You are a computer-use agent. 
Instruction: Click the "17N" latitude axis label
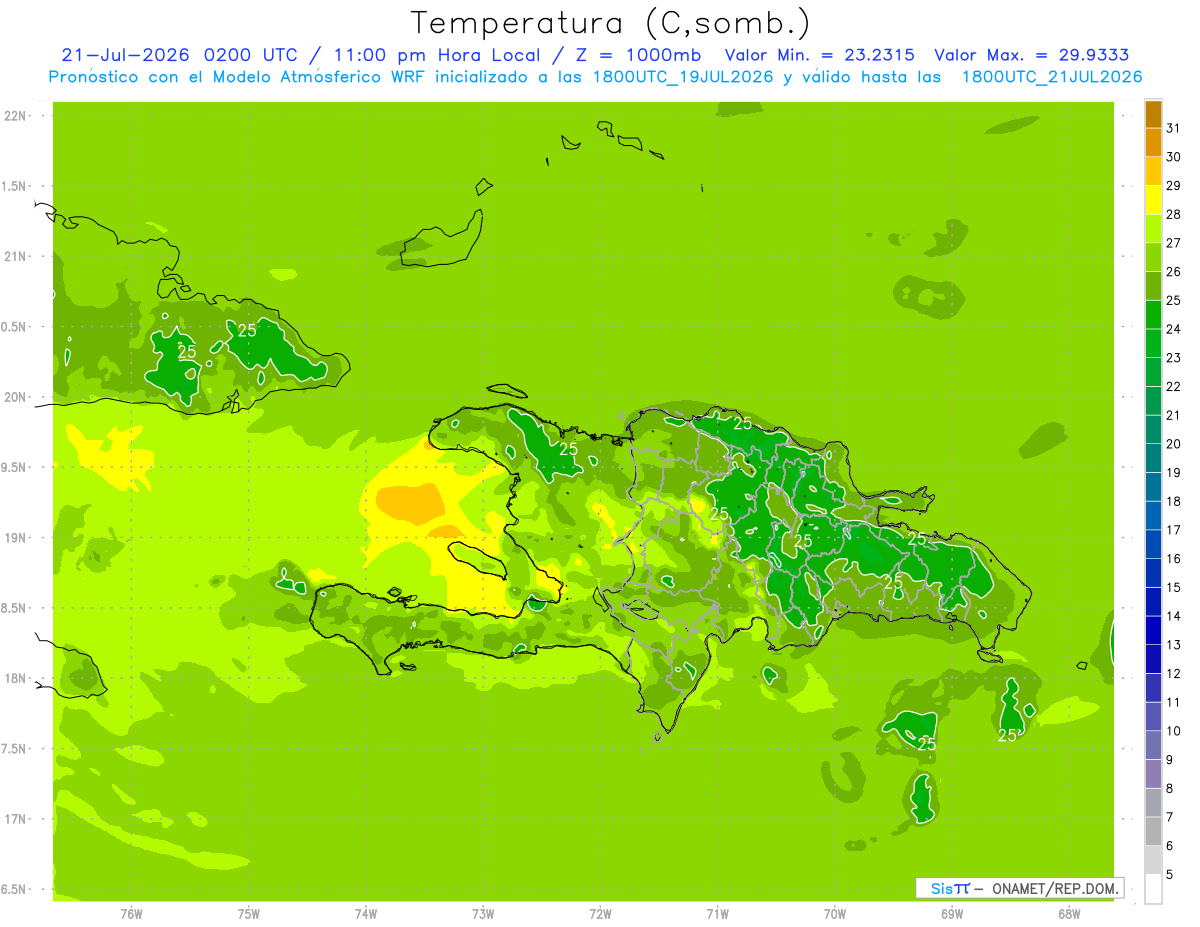pyautogui.click(x=15, y=819)
